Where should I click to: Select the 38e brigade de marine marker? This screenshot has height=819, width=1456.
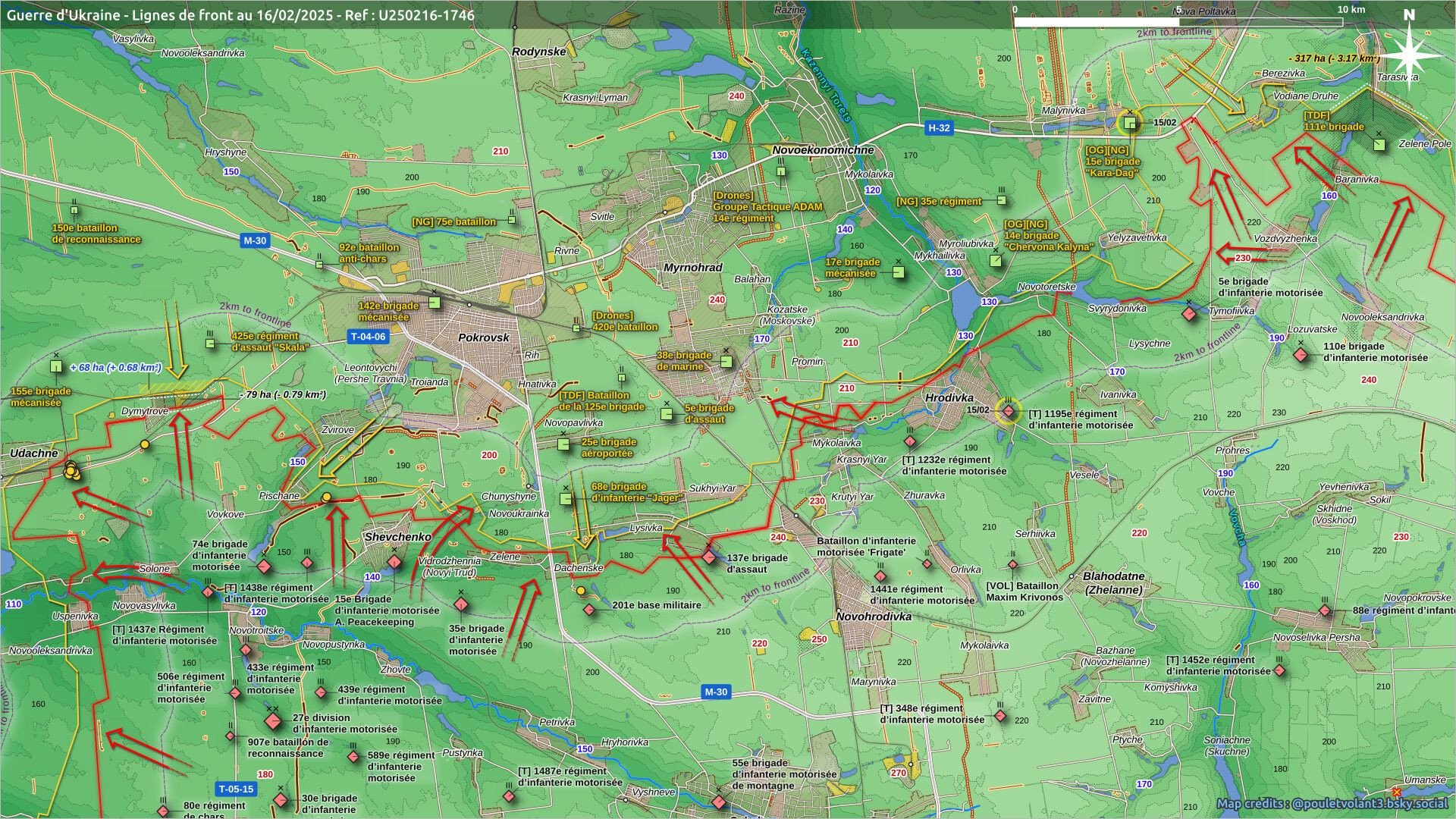click(x=726, y=361)
